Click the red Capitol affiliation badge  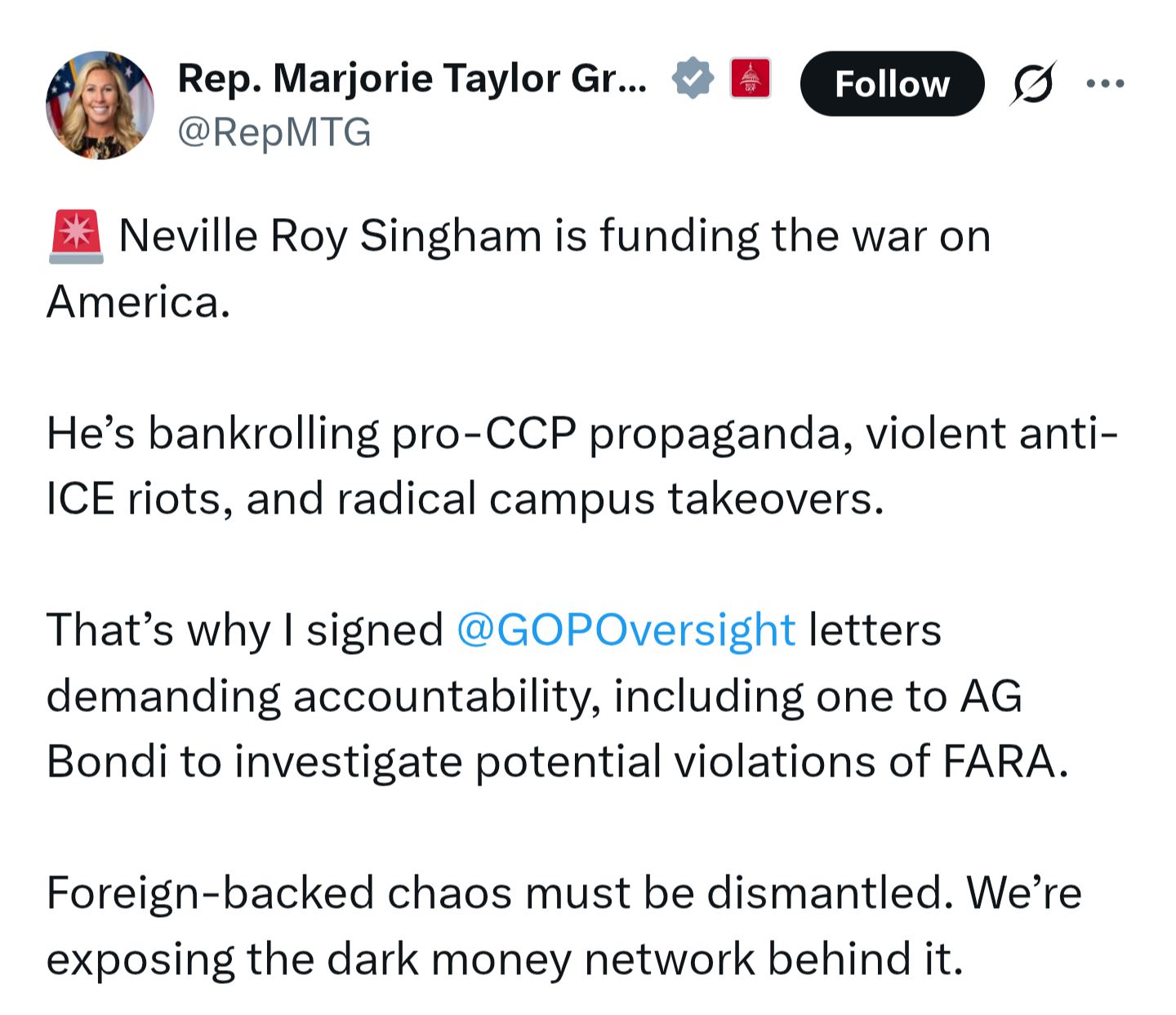pos(751,79)
